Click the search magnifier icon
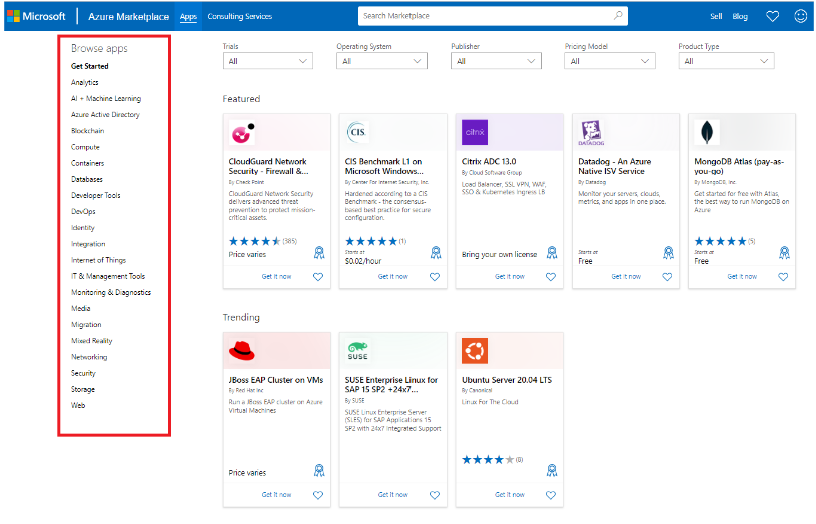This screenshot has height=524, width=816. click(618, 16)
